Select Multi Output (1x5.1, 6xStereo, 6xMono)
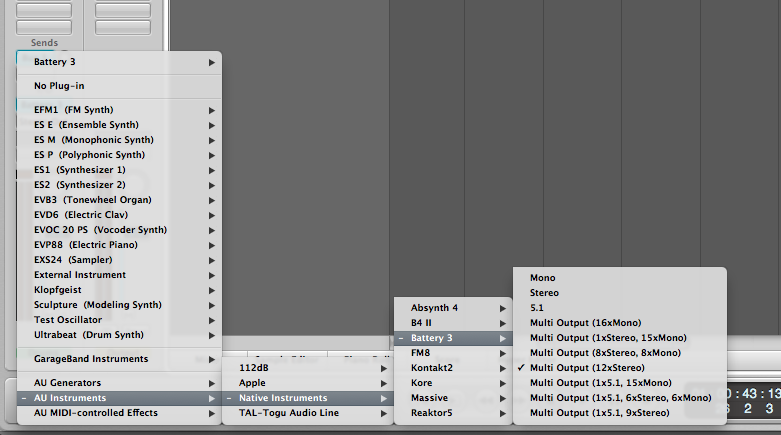781x435 pixels. coord(620,398)
